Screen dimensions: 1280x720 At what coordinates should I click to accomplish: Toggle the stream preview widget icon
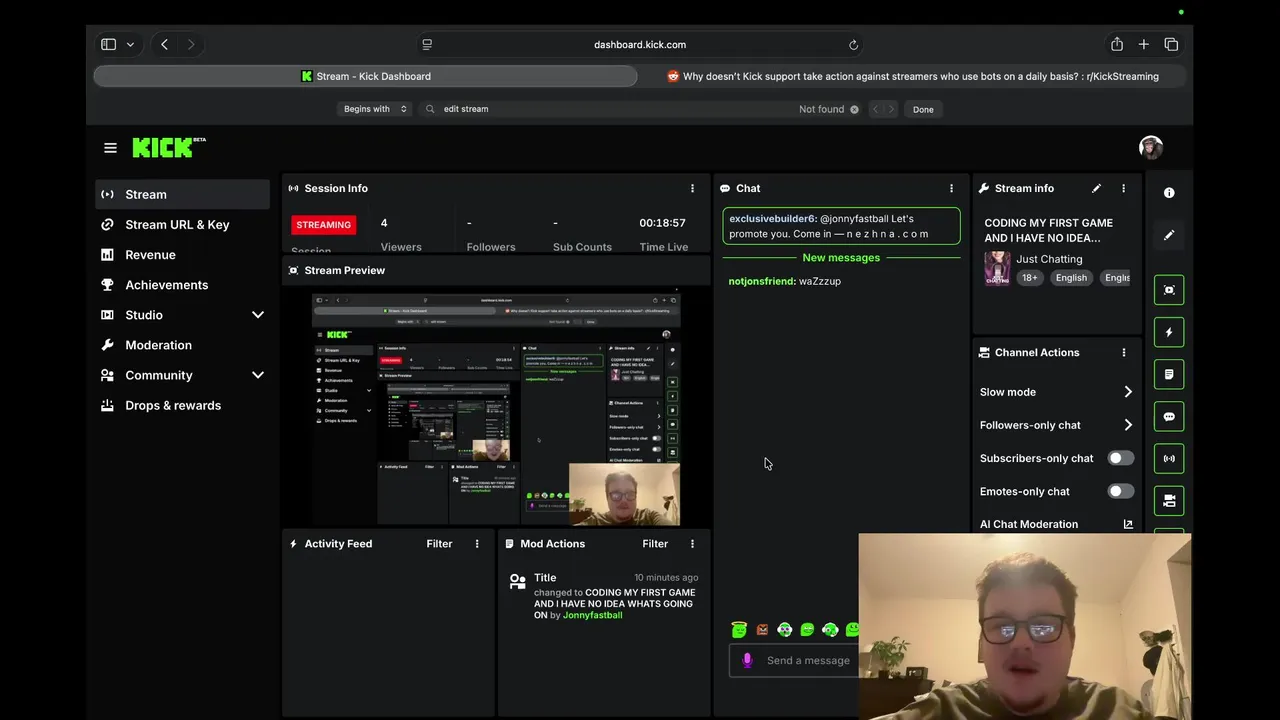(x=1169, y=290)
